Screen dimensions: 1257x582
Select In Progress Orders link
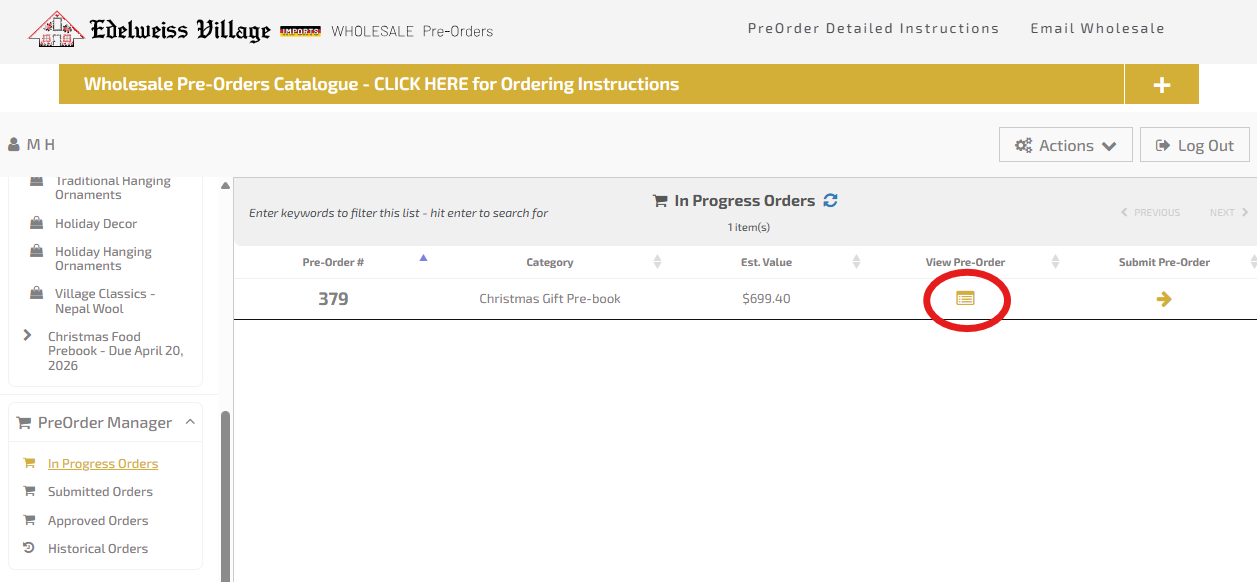point(103,463)
